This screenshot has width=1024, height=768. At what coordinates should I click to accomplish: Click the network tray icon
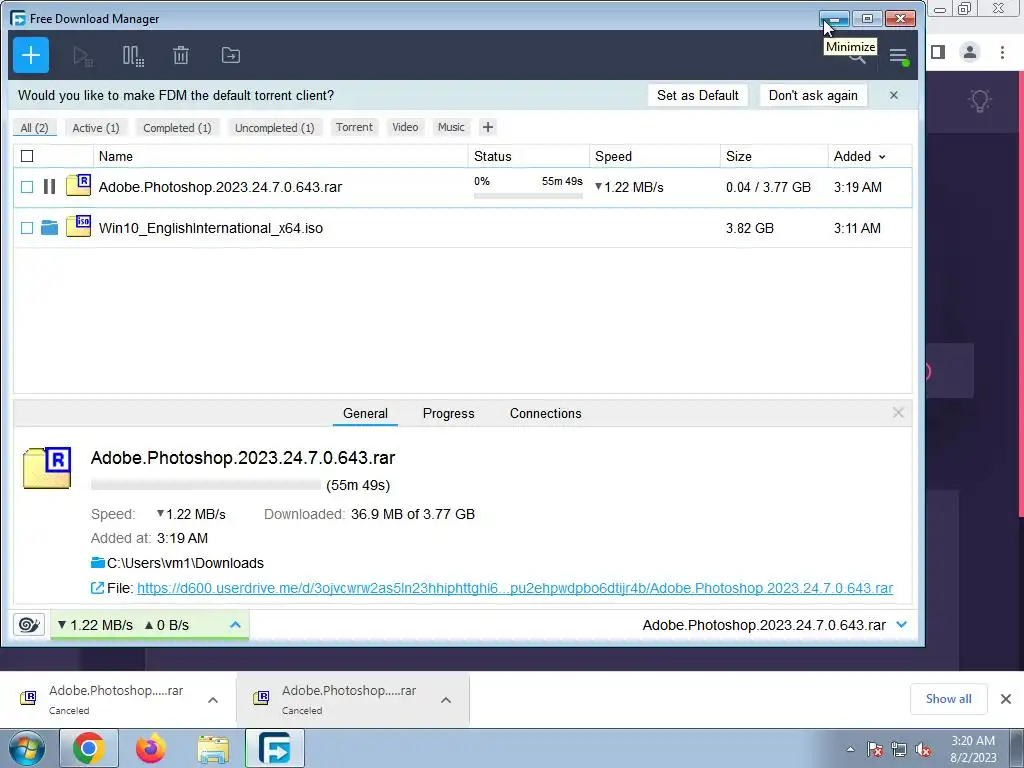click(x=899, y=750)
